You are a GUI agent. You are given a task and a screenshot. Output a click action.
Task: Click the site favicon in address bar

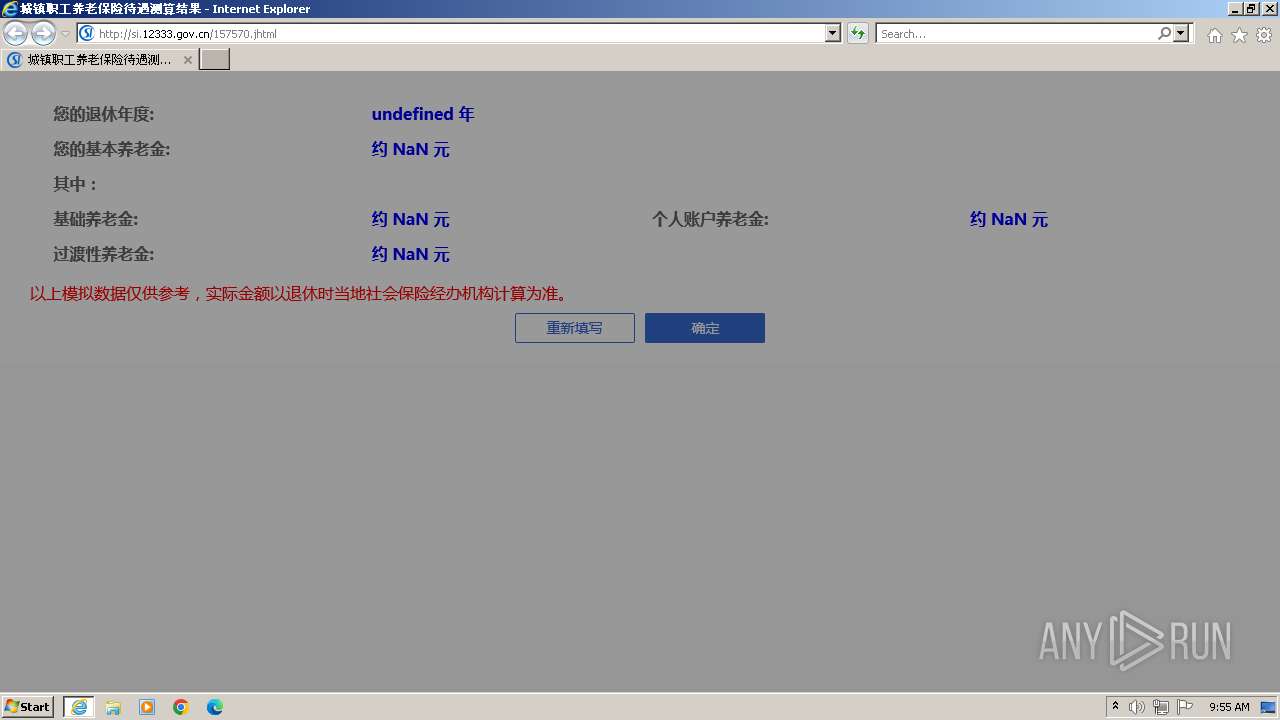86,33
